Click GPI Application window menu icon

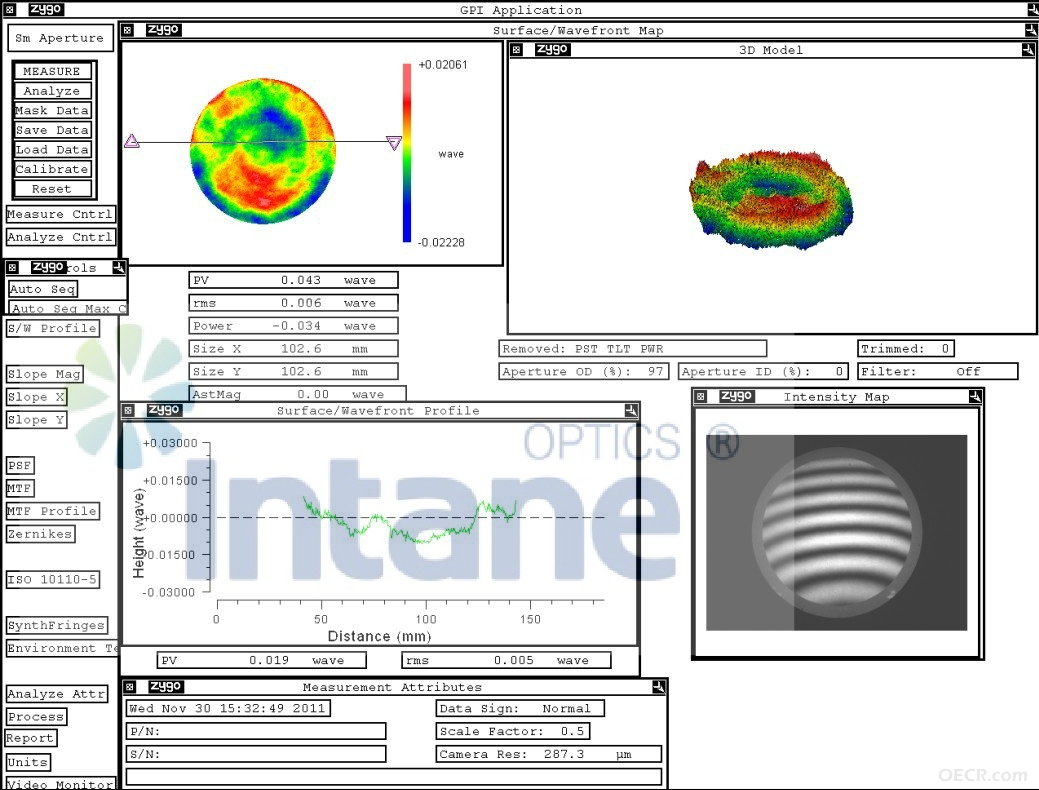[9, 9]
